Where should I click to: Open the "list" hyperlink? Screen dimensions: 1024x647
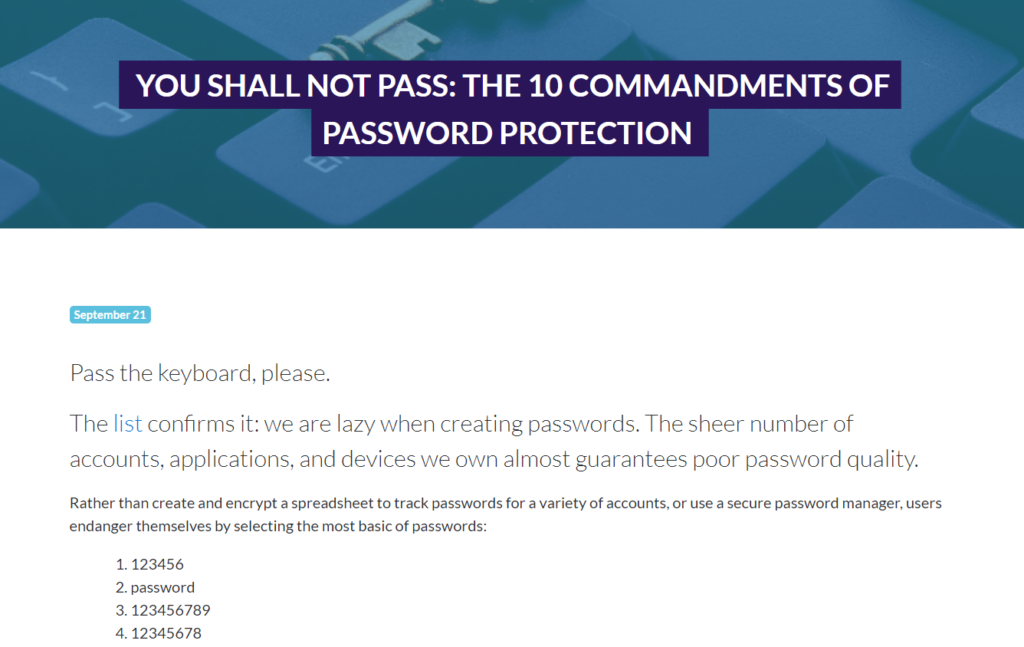127,424
